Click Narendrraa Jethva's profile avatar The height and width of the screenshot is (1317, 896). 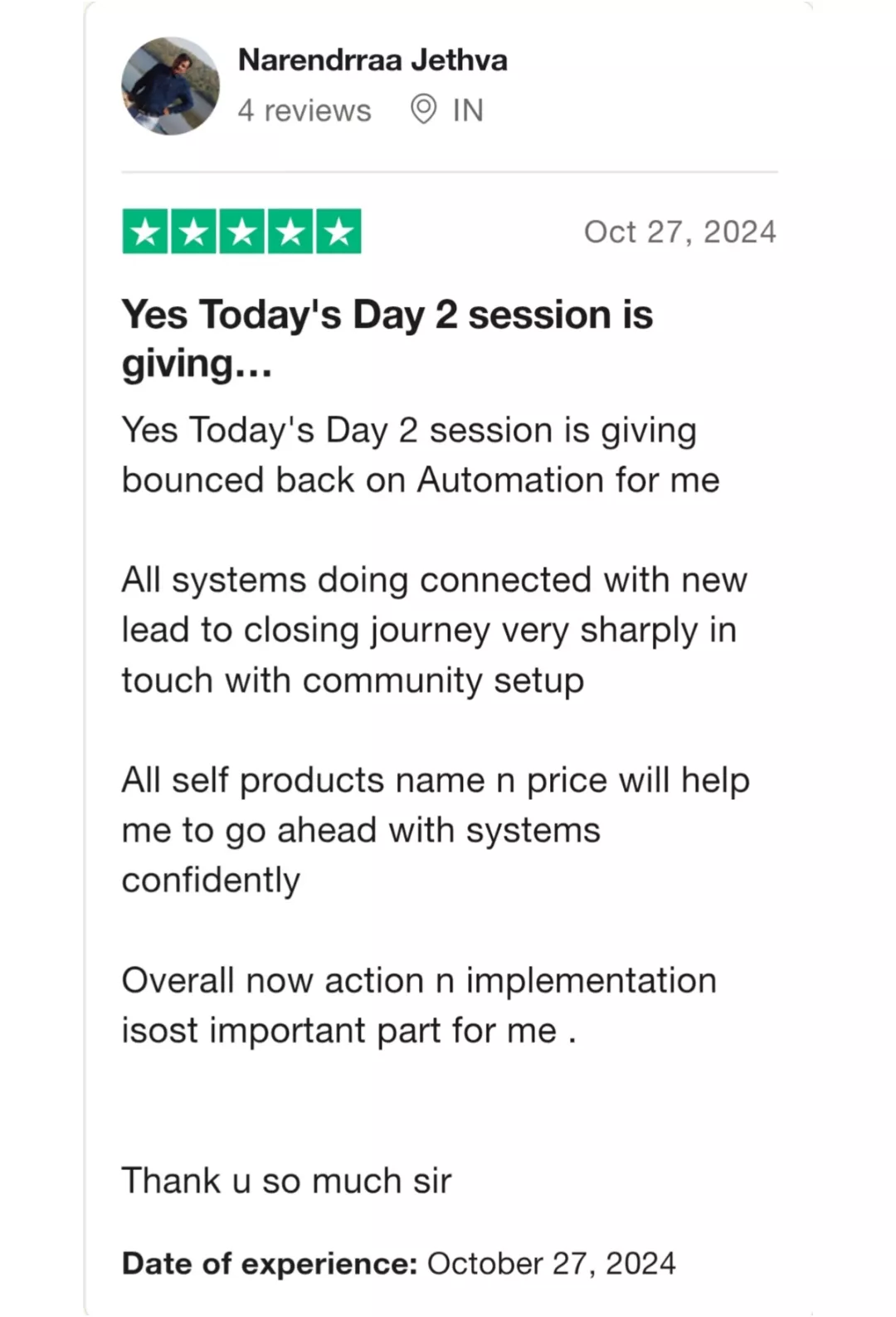[x=171, y=85]
